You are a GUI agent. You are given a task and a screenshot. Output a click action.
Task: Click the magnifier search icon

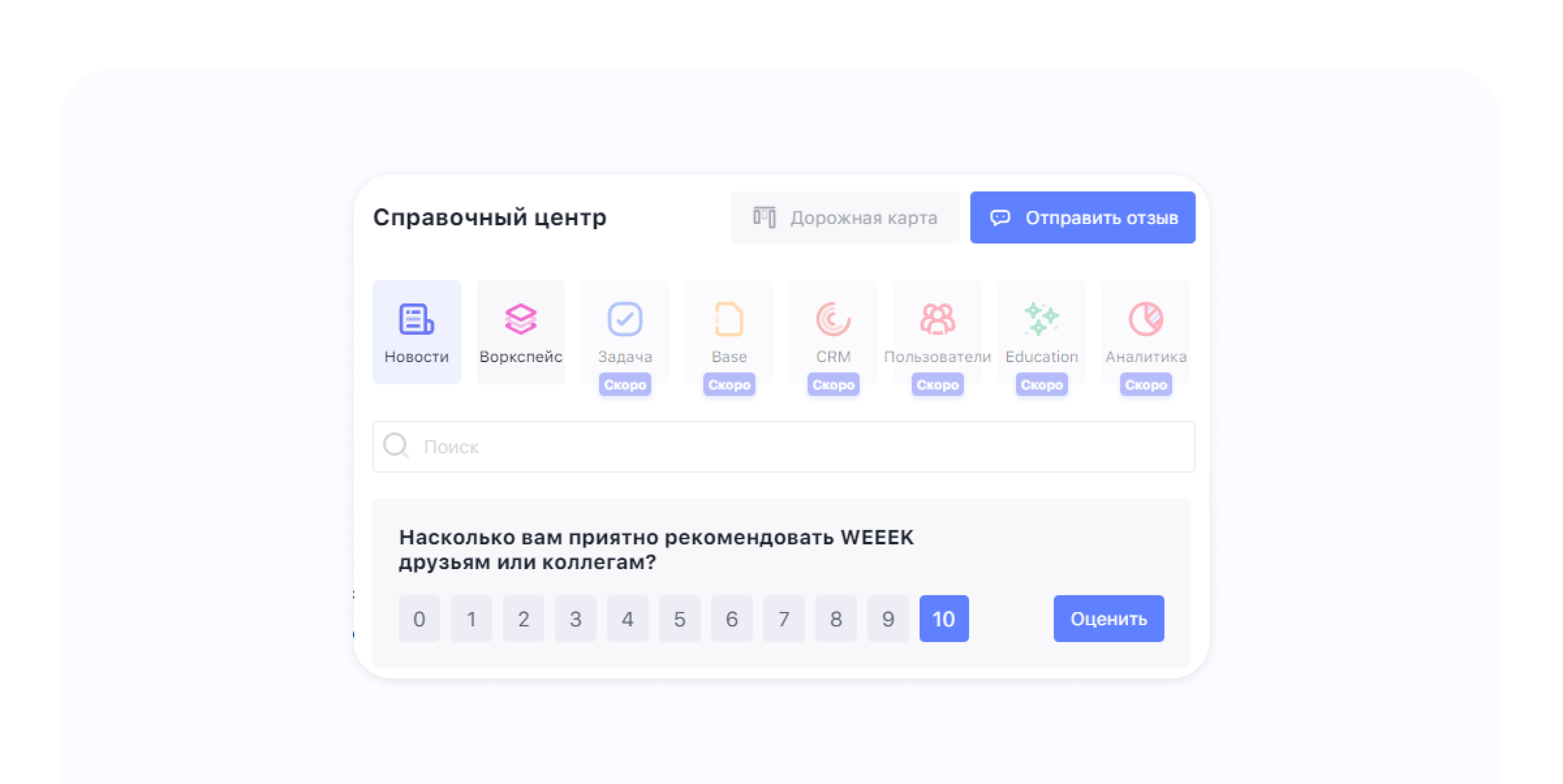(396, 446)
